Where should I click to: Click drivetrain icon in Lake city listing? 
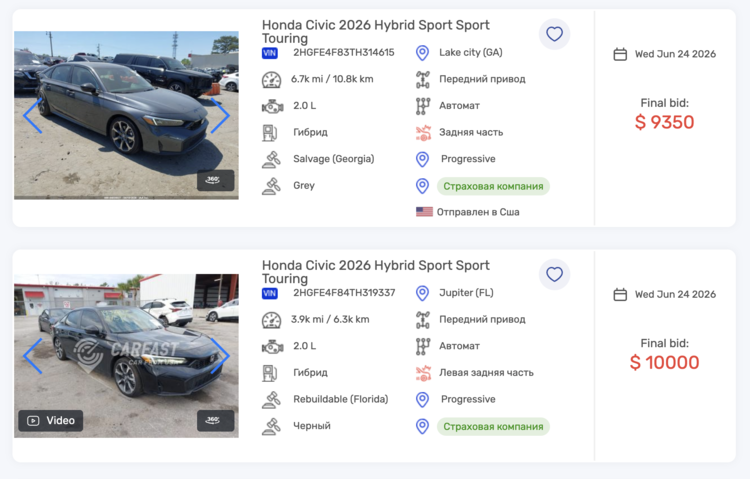(x=423, y=79)
